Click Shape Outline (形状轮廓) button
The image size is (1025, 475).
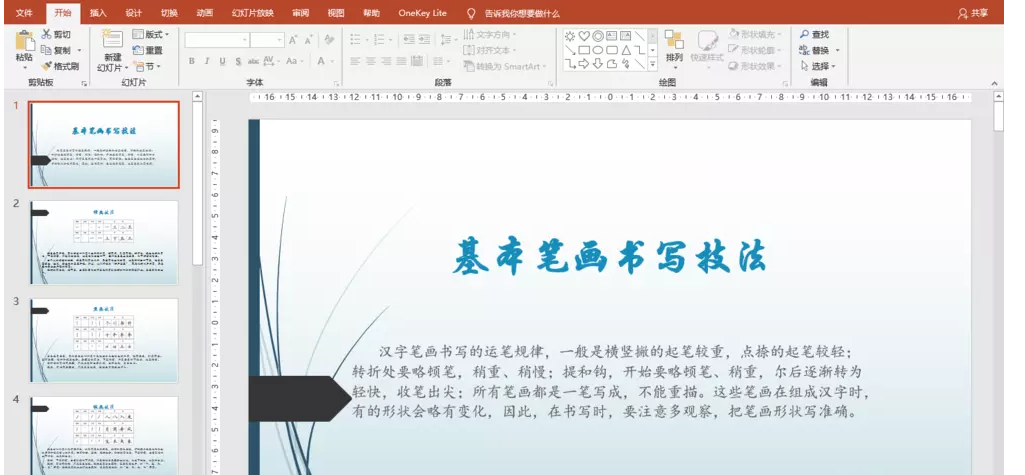tap(755, 50)
